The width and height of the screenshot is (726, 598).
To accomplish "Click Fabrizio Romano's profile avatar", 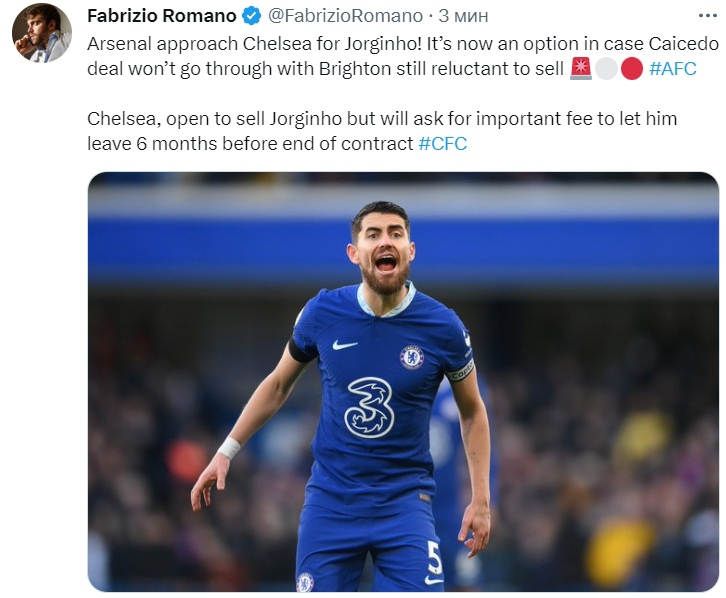I will click(x=41, y=33).
